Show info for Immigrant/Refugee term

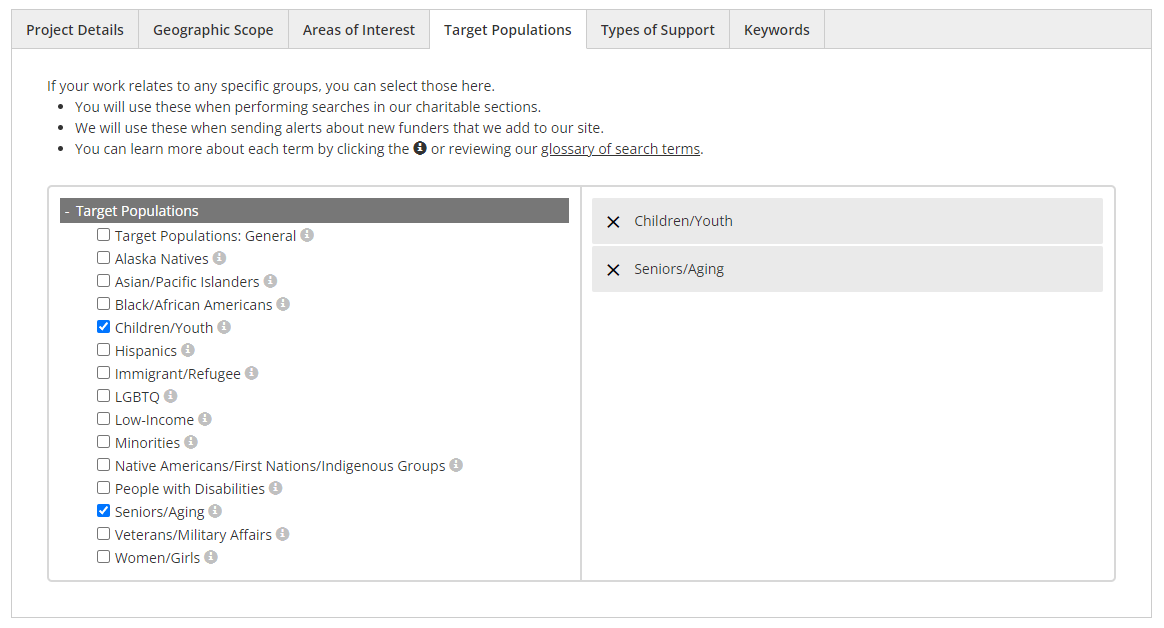(x=252, y=373)
